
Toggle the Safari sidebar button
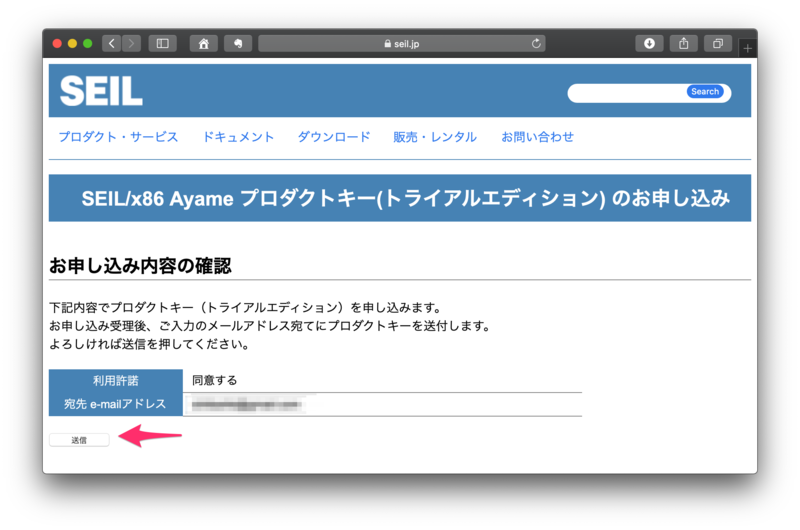(x=162, y=43)
